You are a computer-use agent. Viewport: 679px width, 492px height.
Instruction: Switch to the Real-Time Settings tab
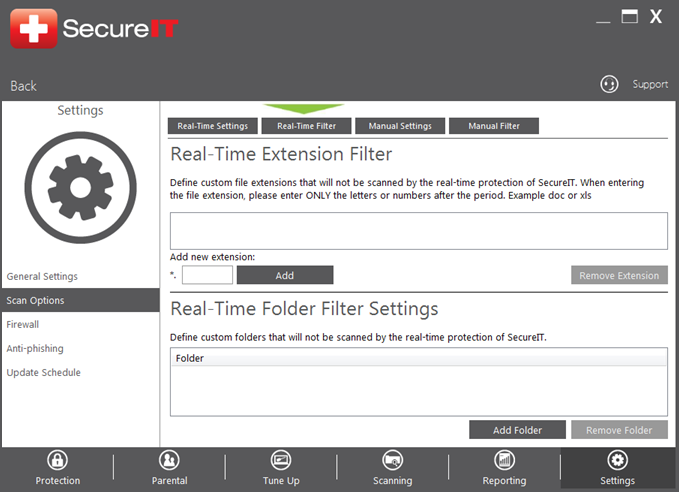click(x=212, y=126)
